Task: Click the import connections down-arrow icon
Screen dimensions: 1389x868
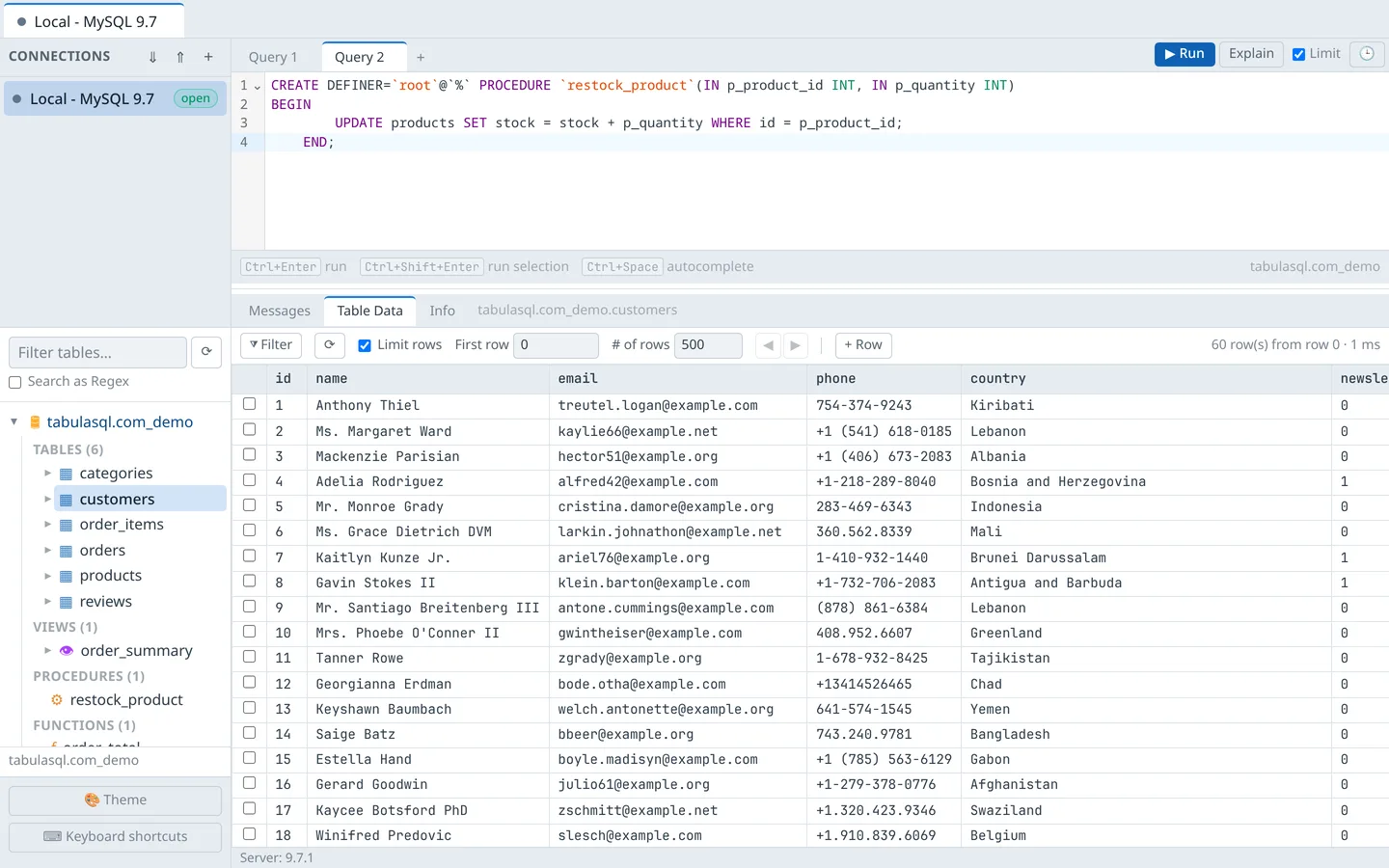Action: 152,57
